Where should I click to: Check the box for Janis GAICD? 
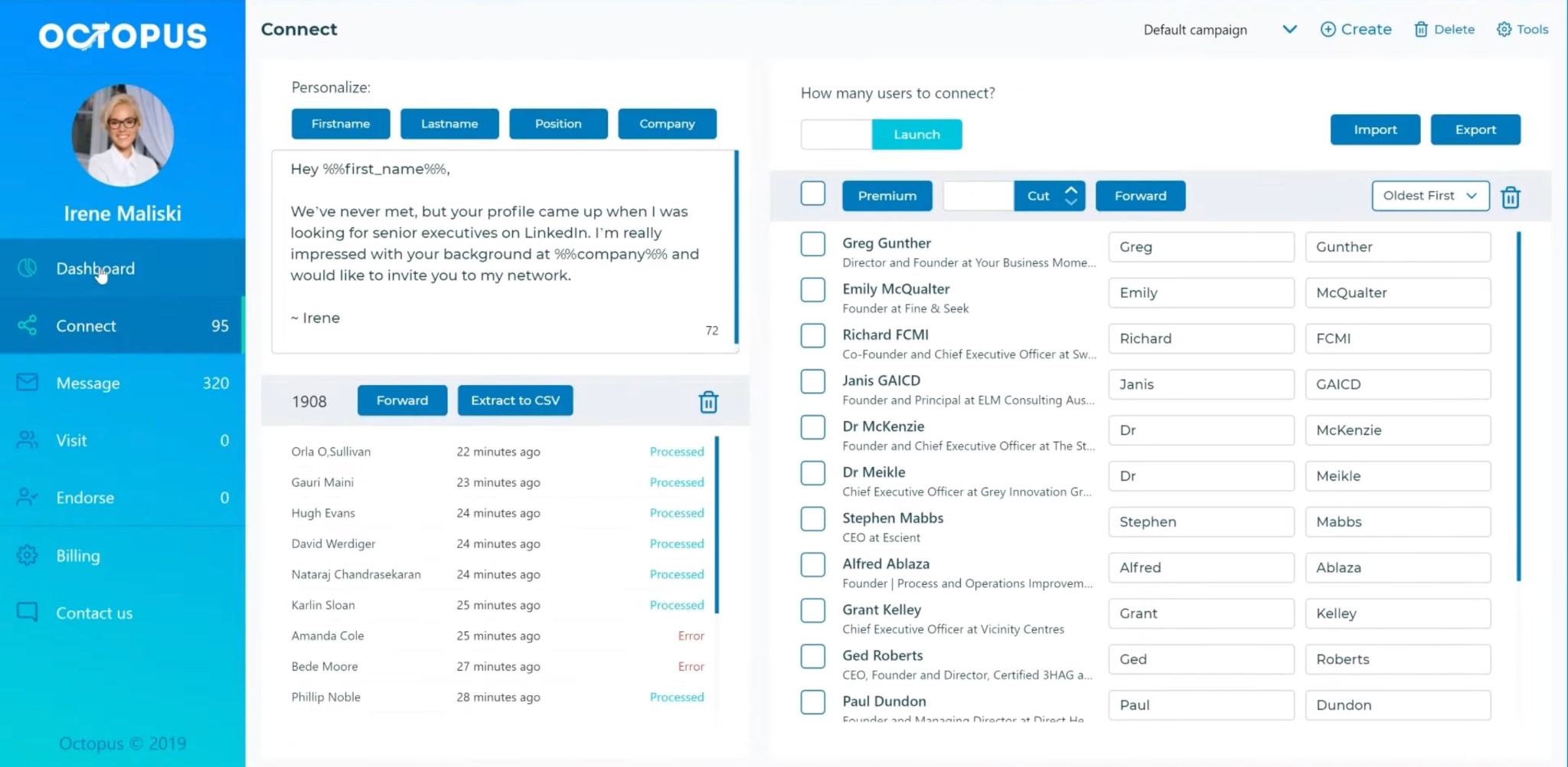click(813, 381)
